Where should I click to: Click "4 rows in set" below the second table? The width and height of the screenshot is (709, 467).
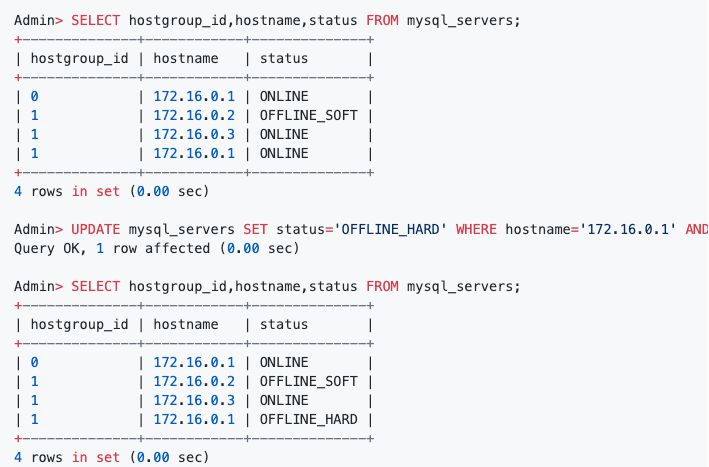(67, 457)
